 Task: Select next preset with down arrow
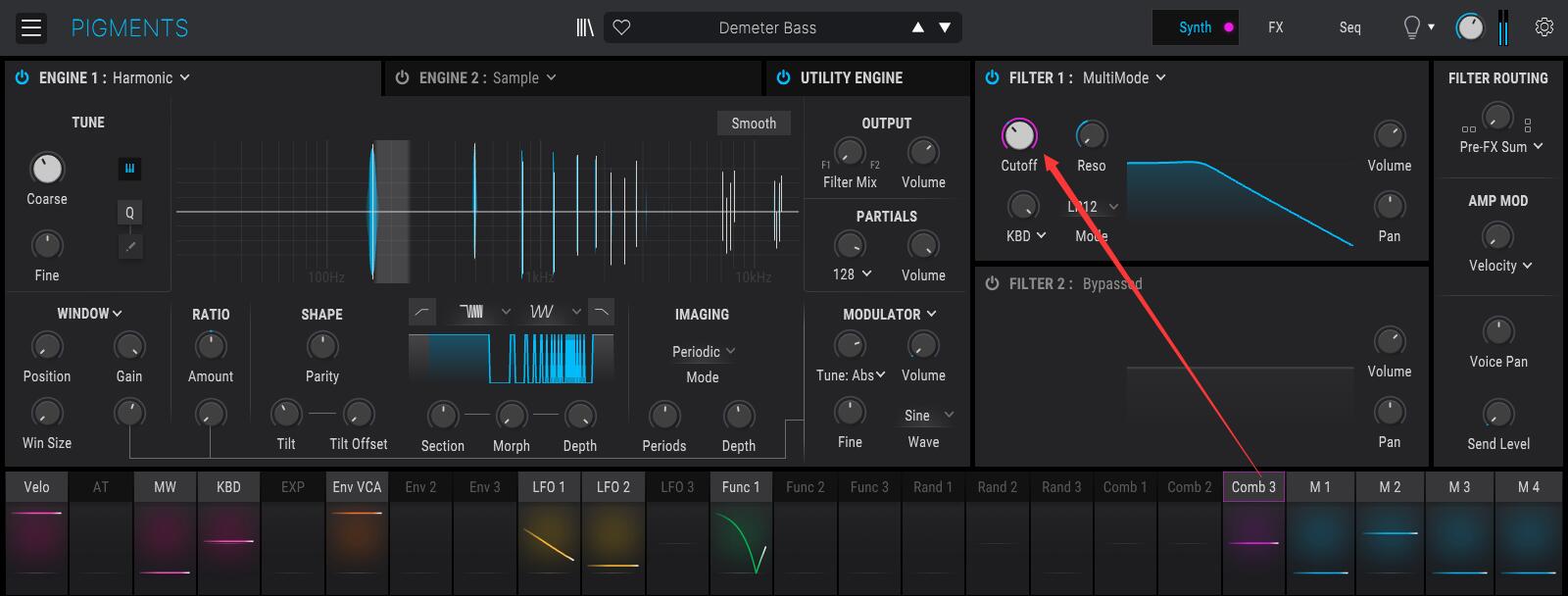pos(945,27)
